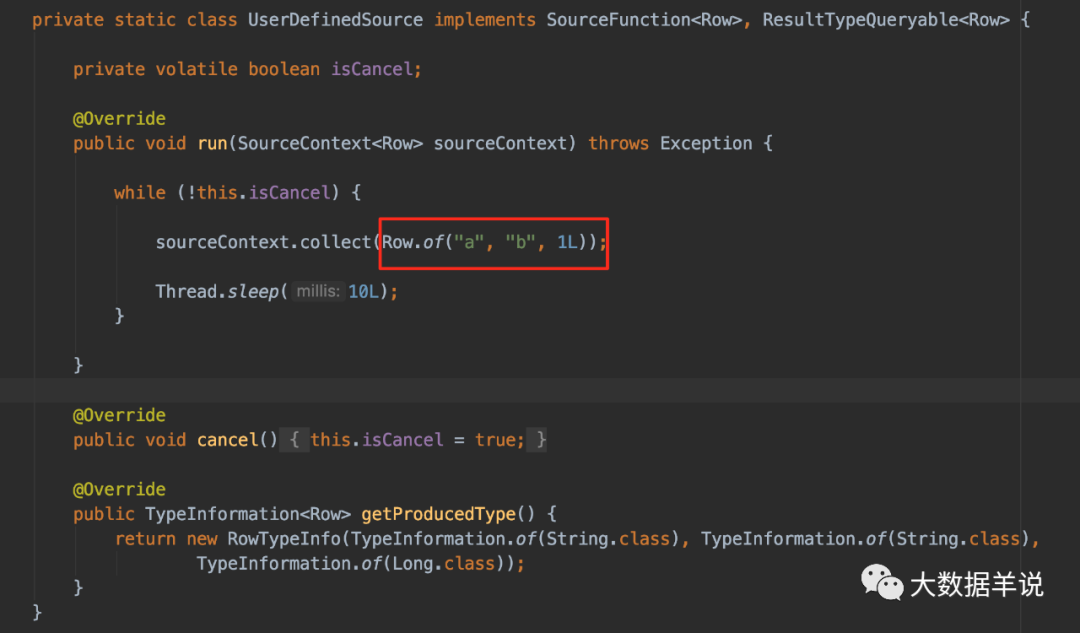Click the 10L literal

tap(364, 292)
